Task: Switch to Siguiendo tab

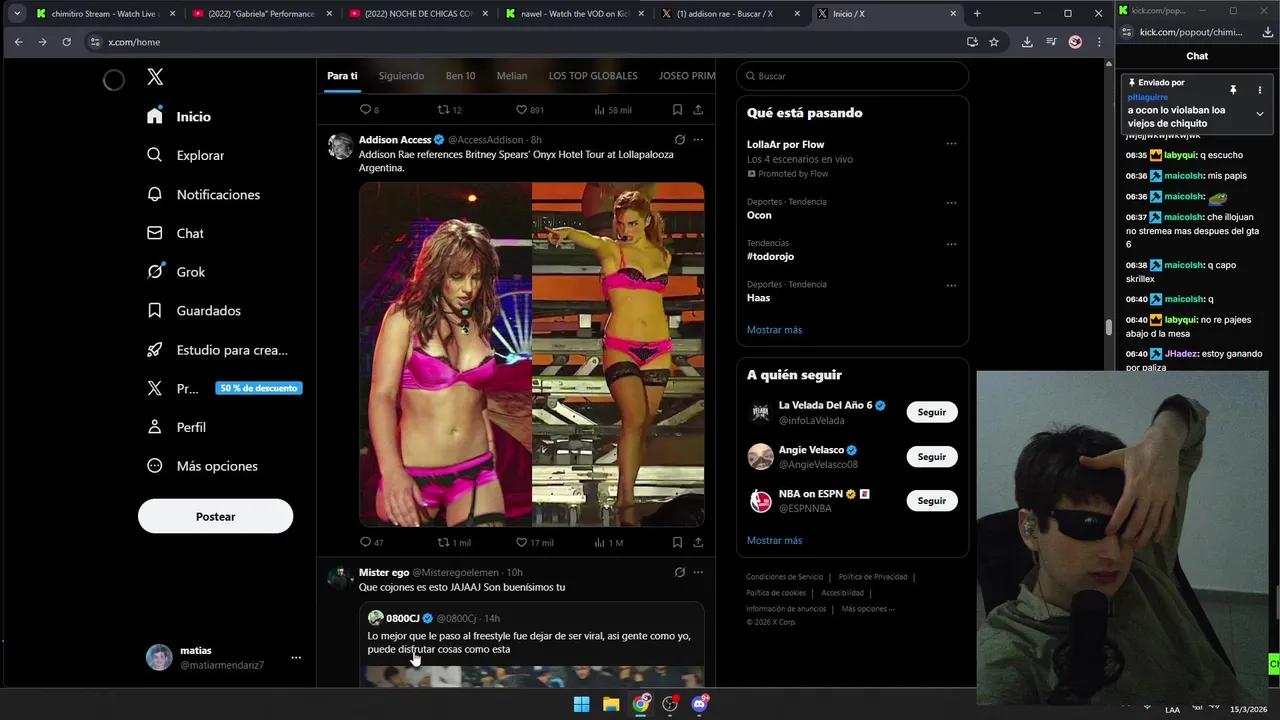Action: pos(401,76)
